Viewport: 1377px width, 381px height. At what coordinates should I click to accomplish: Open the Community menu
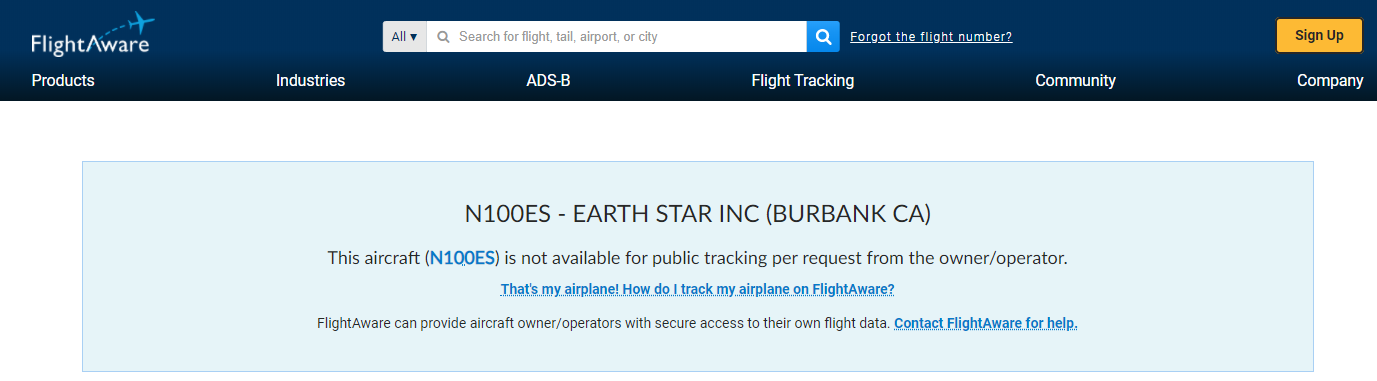coord(1075,81)
